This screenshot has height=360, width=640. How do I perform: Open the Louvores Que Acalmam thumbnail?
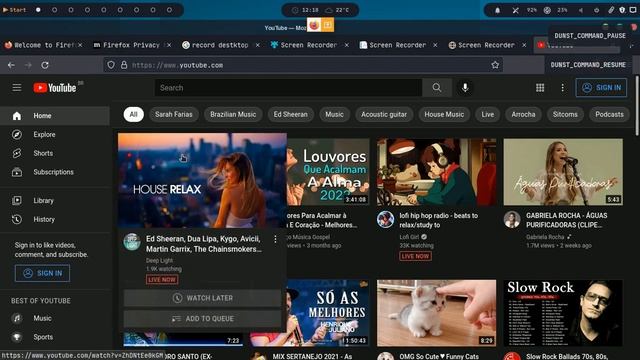pyautogui.click(x=328, y=172)
